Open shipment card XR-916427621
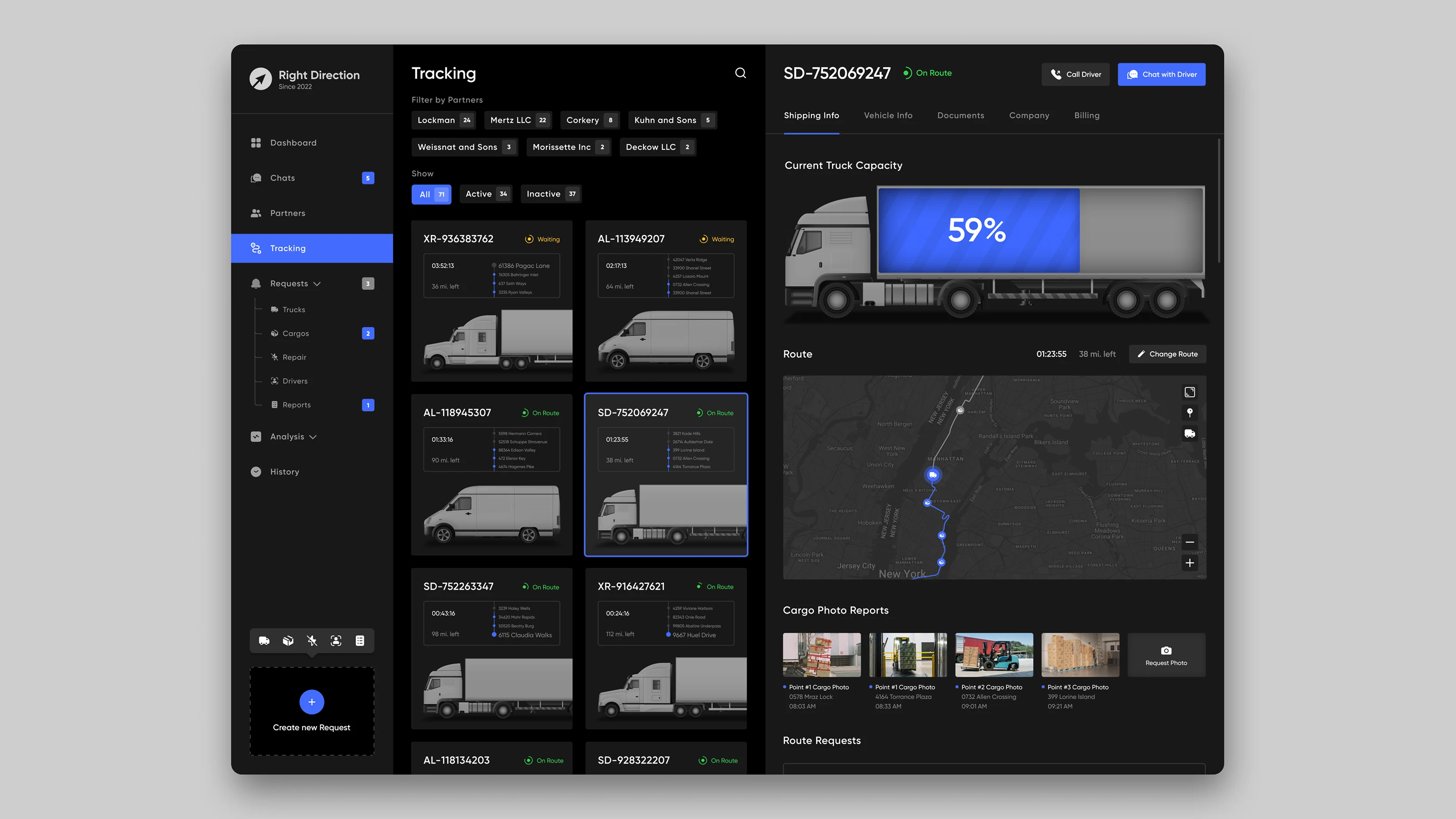Viewport: 1456px width, 819px height. [666, 649]
